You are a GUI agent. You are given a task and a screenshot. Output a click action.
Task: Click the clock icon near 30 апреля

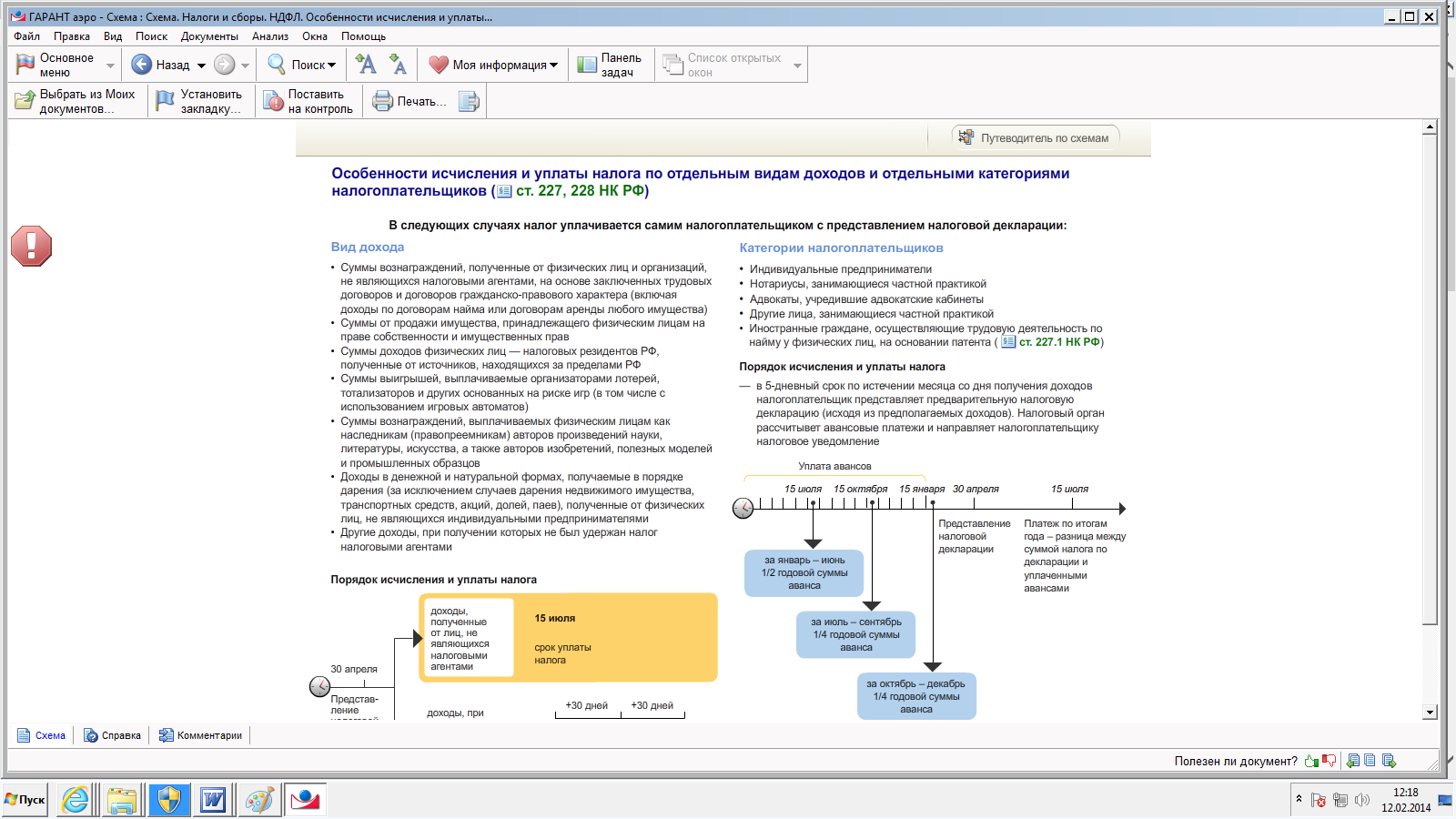pos(320,686)
